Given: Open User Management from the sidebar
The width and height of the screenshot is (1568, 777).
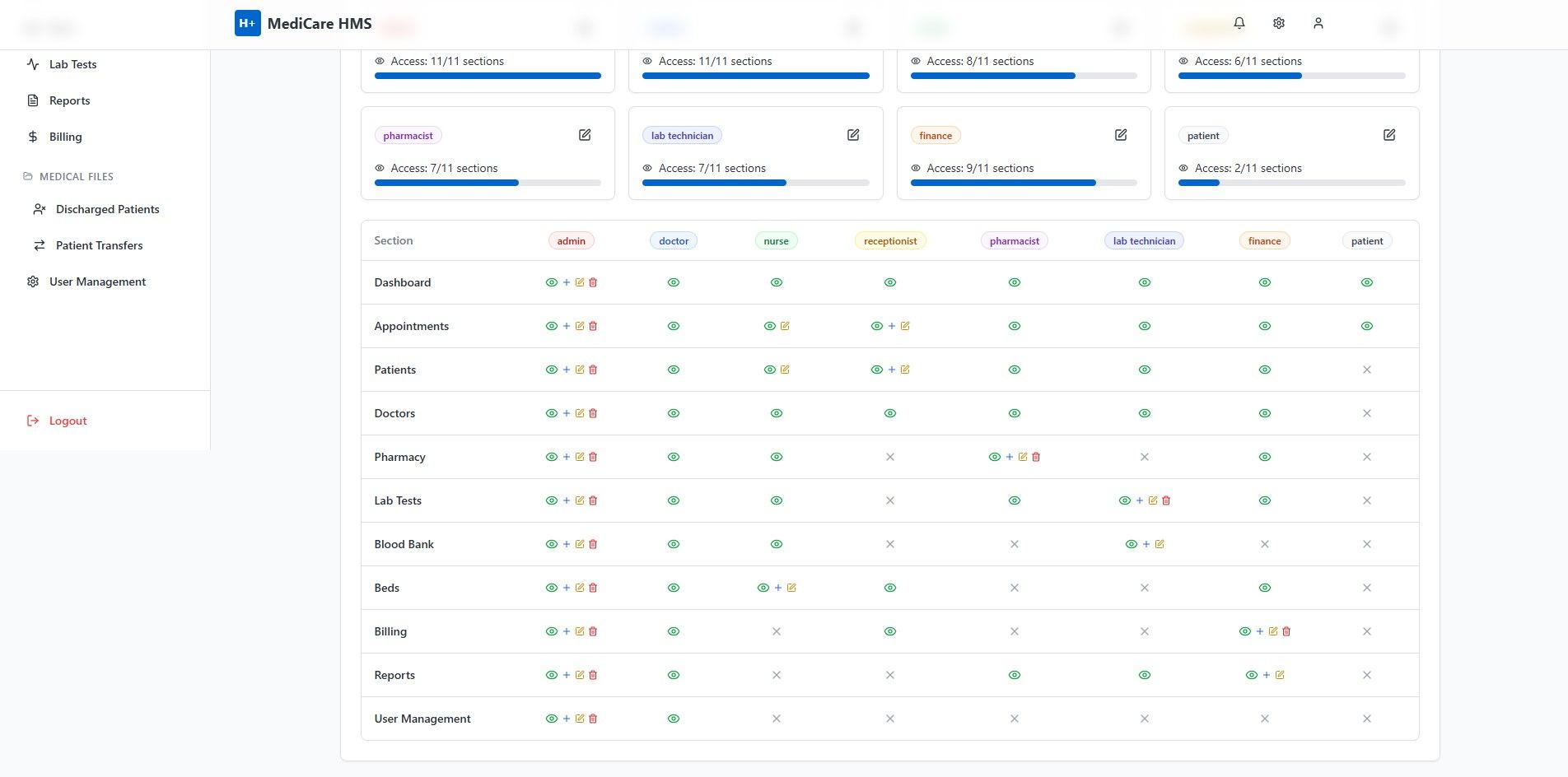Looking at the screenshot, I should coord(97,281).
